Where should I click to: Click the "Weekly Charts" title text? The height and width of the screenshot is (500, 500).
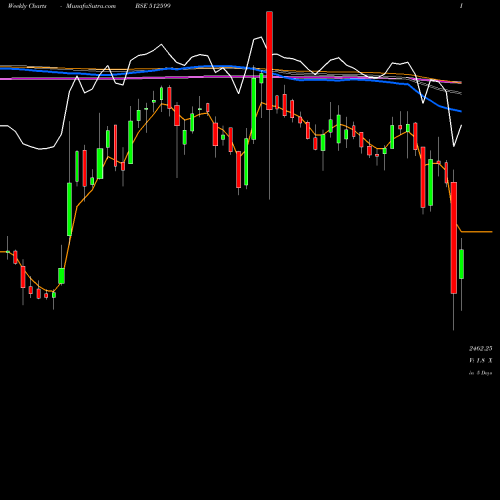click(x=27, y=6)
